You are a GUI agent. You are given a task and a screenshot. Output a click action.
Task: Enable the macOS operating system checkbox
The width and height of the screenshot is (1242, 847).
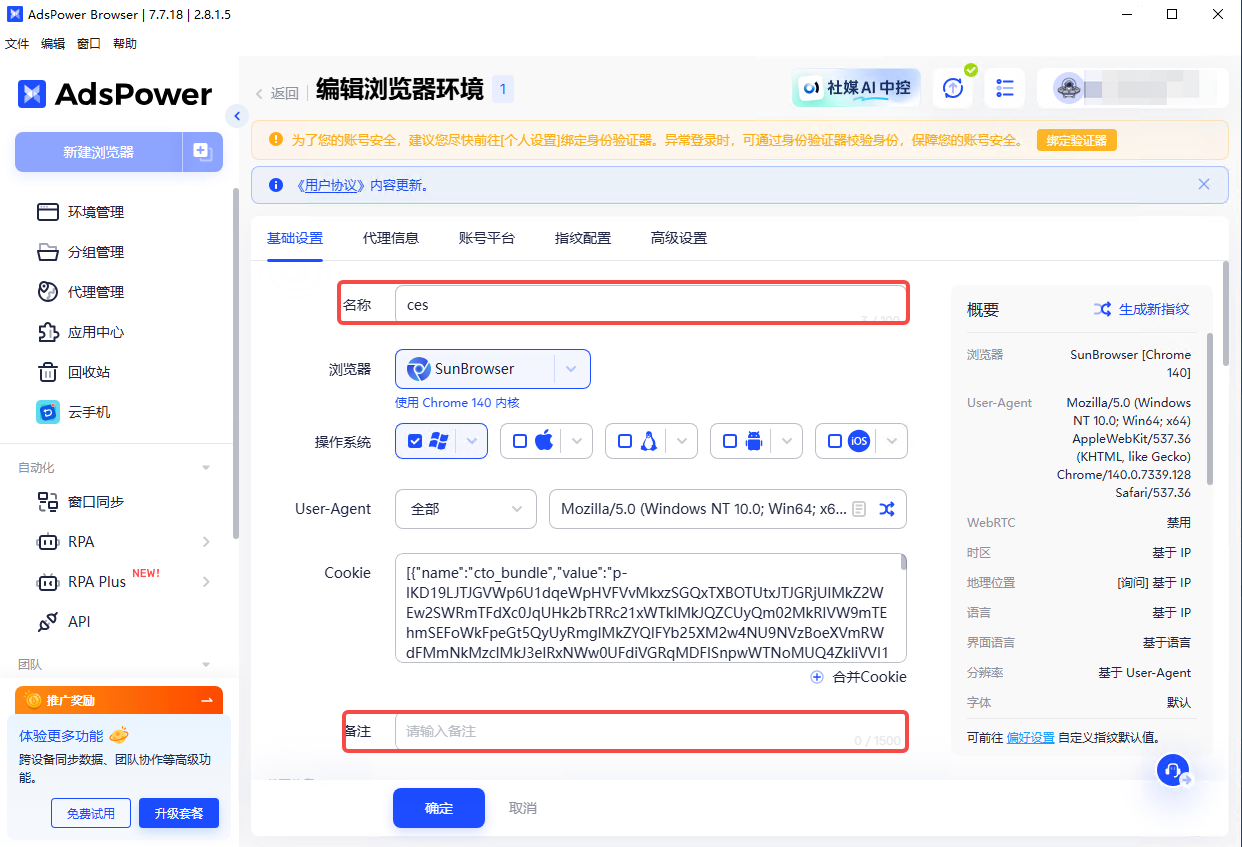pos(520,441)
